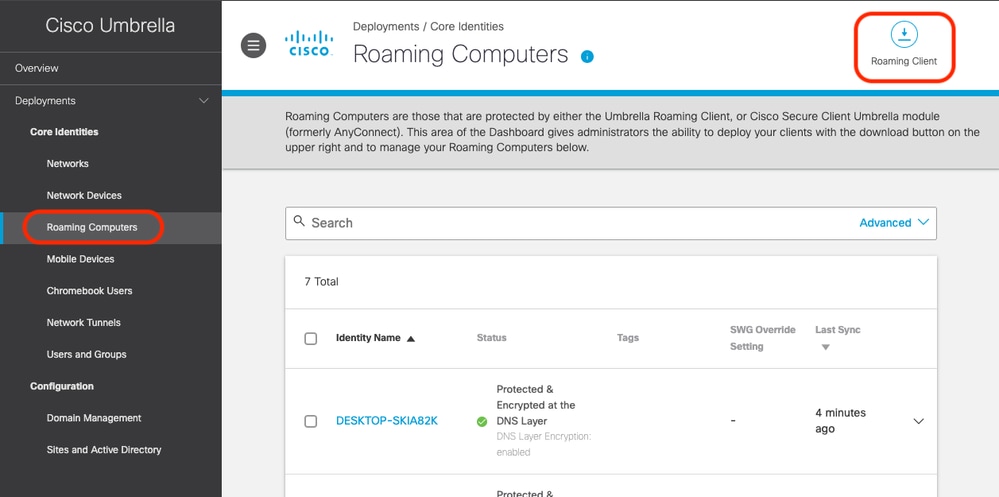
Task: Click the Deployments / Core Identities breadcrumb
Action: pos(428,27)
